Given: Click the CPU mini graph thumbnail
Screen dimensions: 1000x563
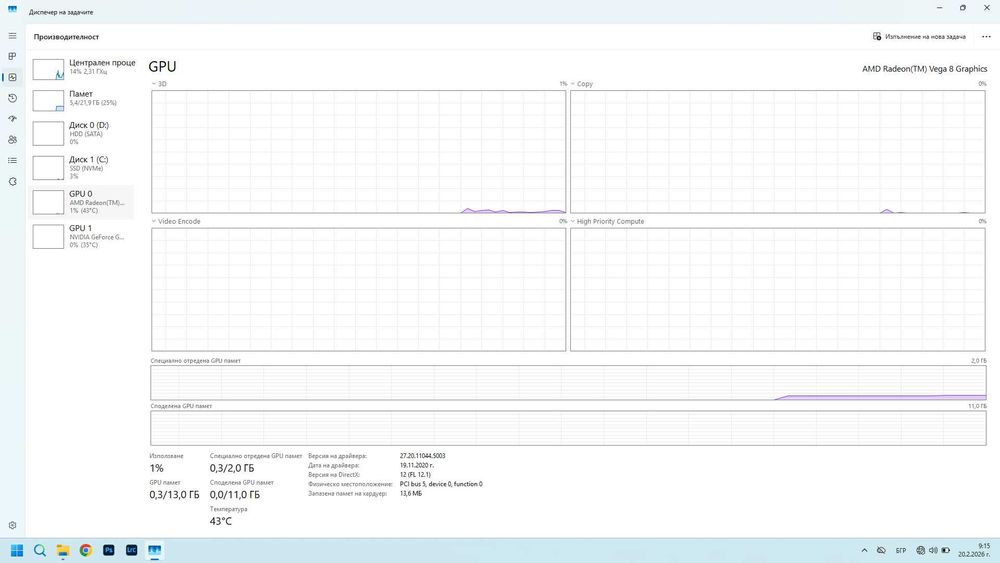Looking at the screenshot, I should (48, 69).
